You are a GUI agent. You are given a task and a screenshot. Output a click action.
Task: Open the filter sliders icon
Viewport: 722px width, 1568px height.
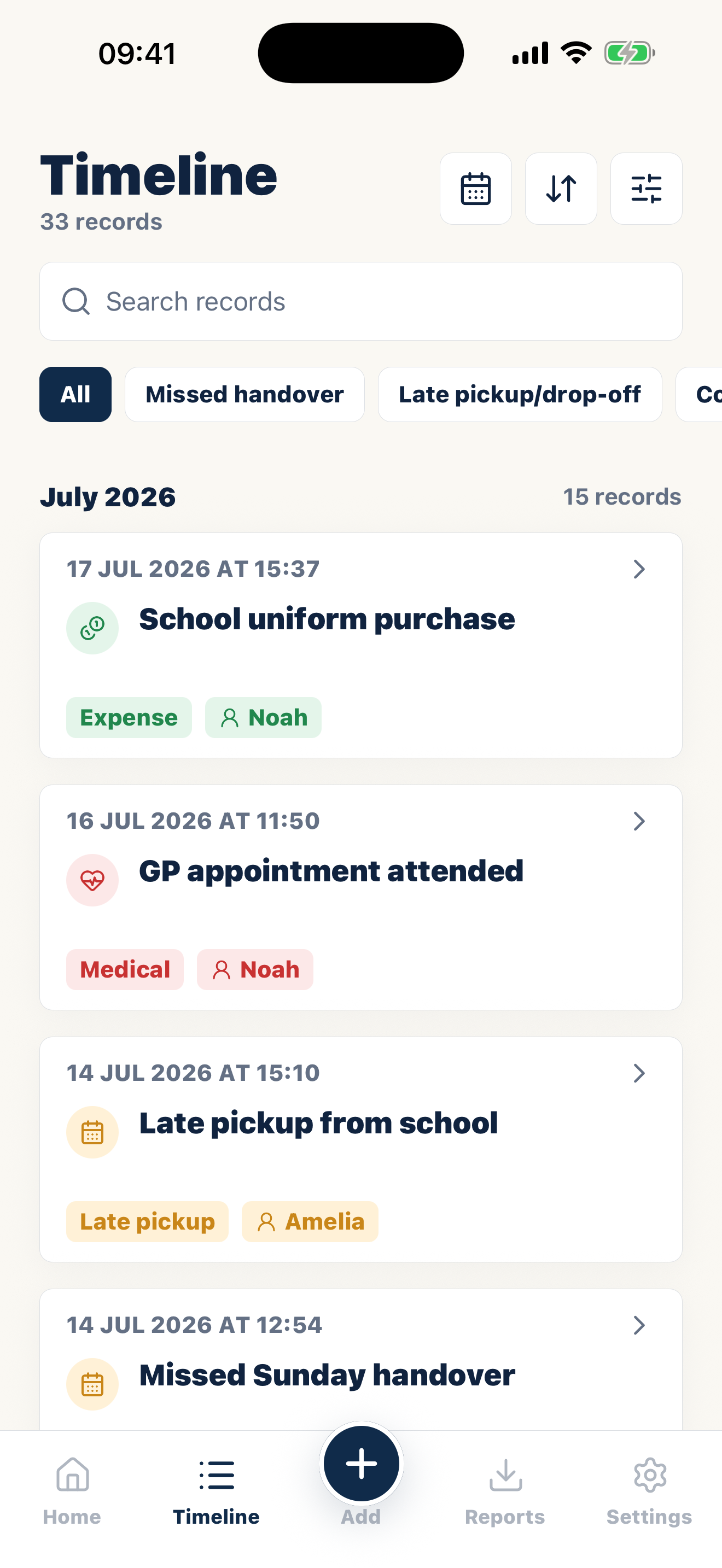coord(646,189)
